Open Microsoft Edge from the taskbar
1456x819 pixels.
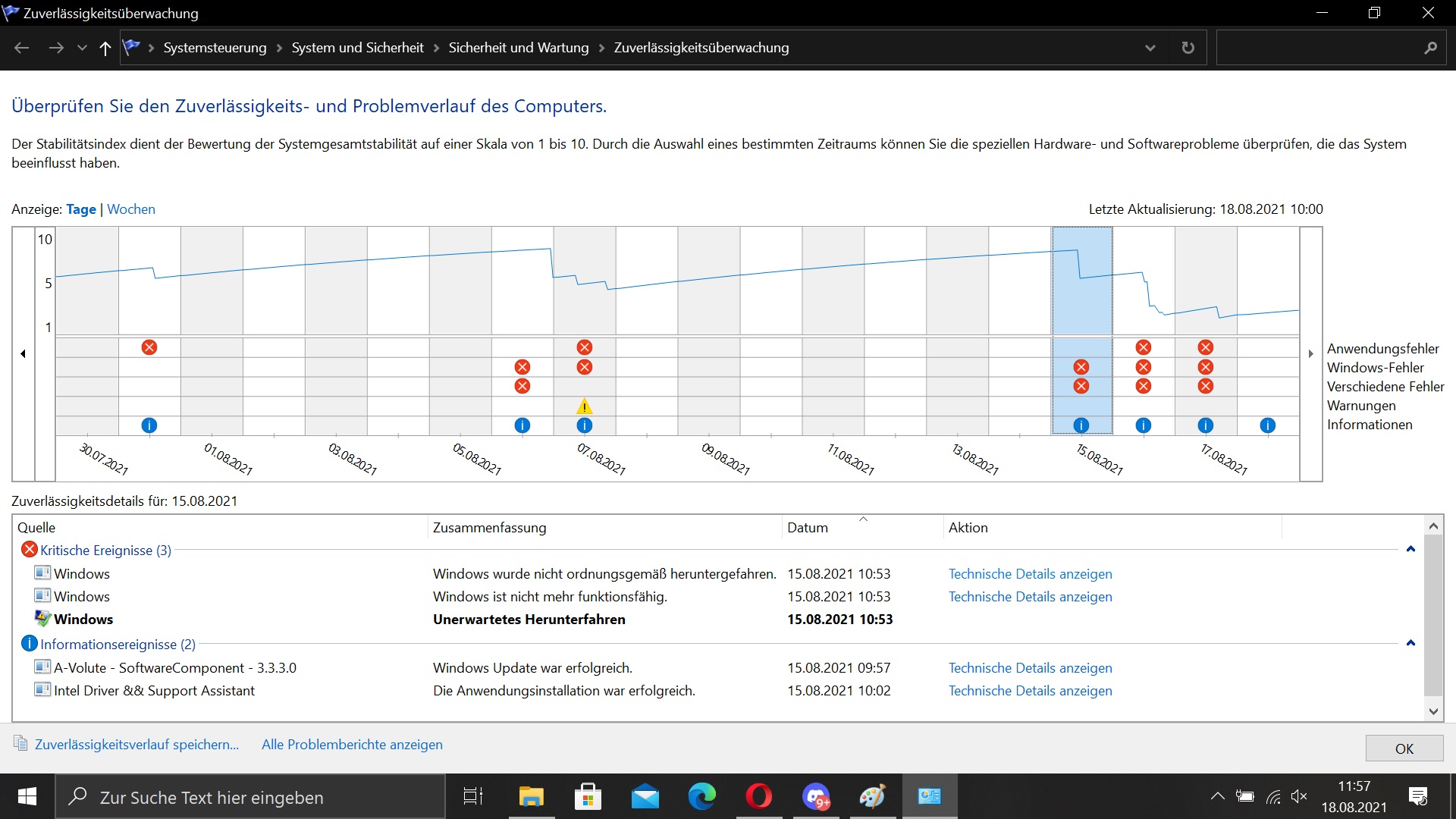[701, 796]
